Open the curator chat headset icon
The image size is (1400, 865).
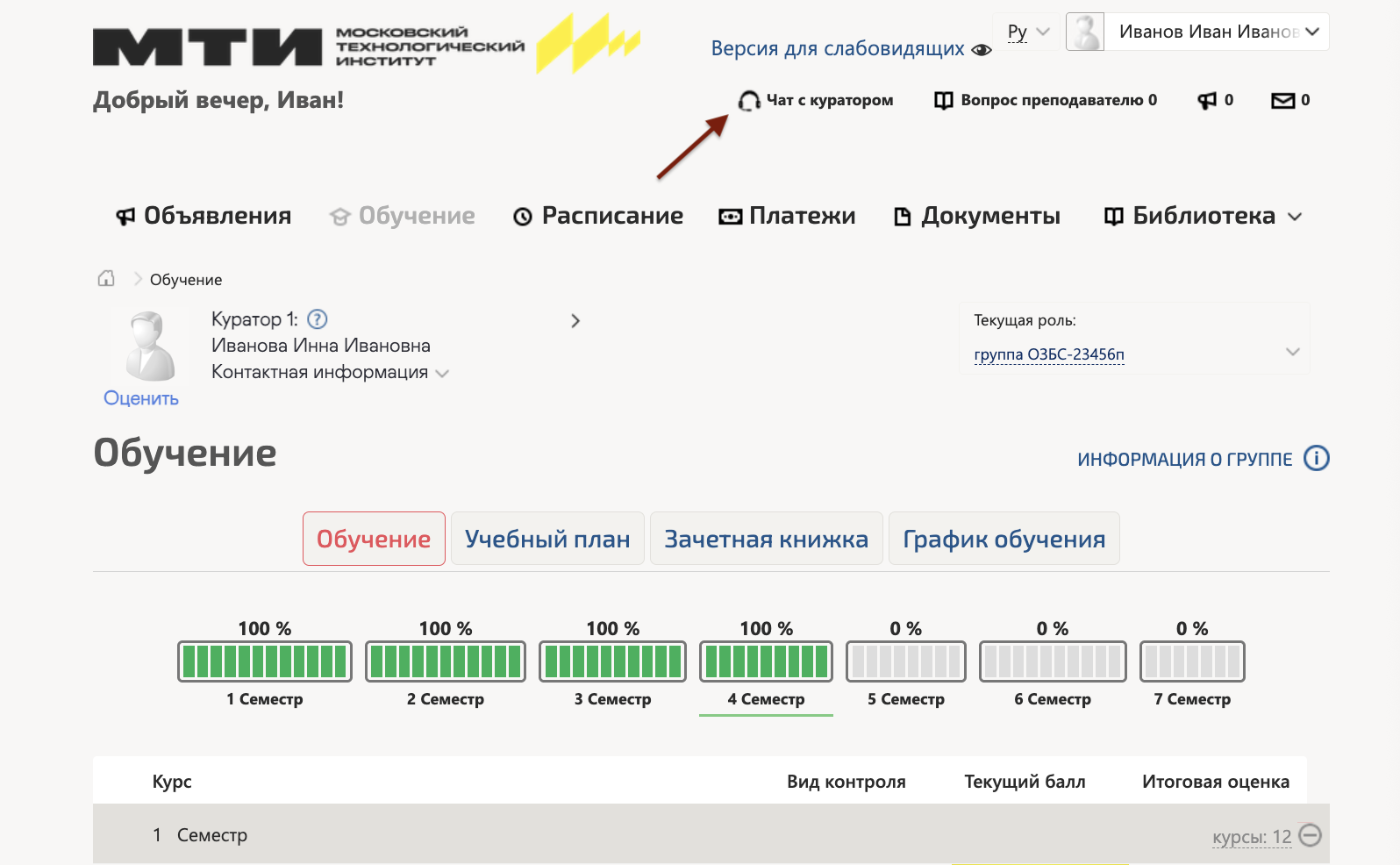click(x=748, y=101)
